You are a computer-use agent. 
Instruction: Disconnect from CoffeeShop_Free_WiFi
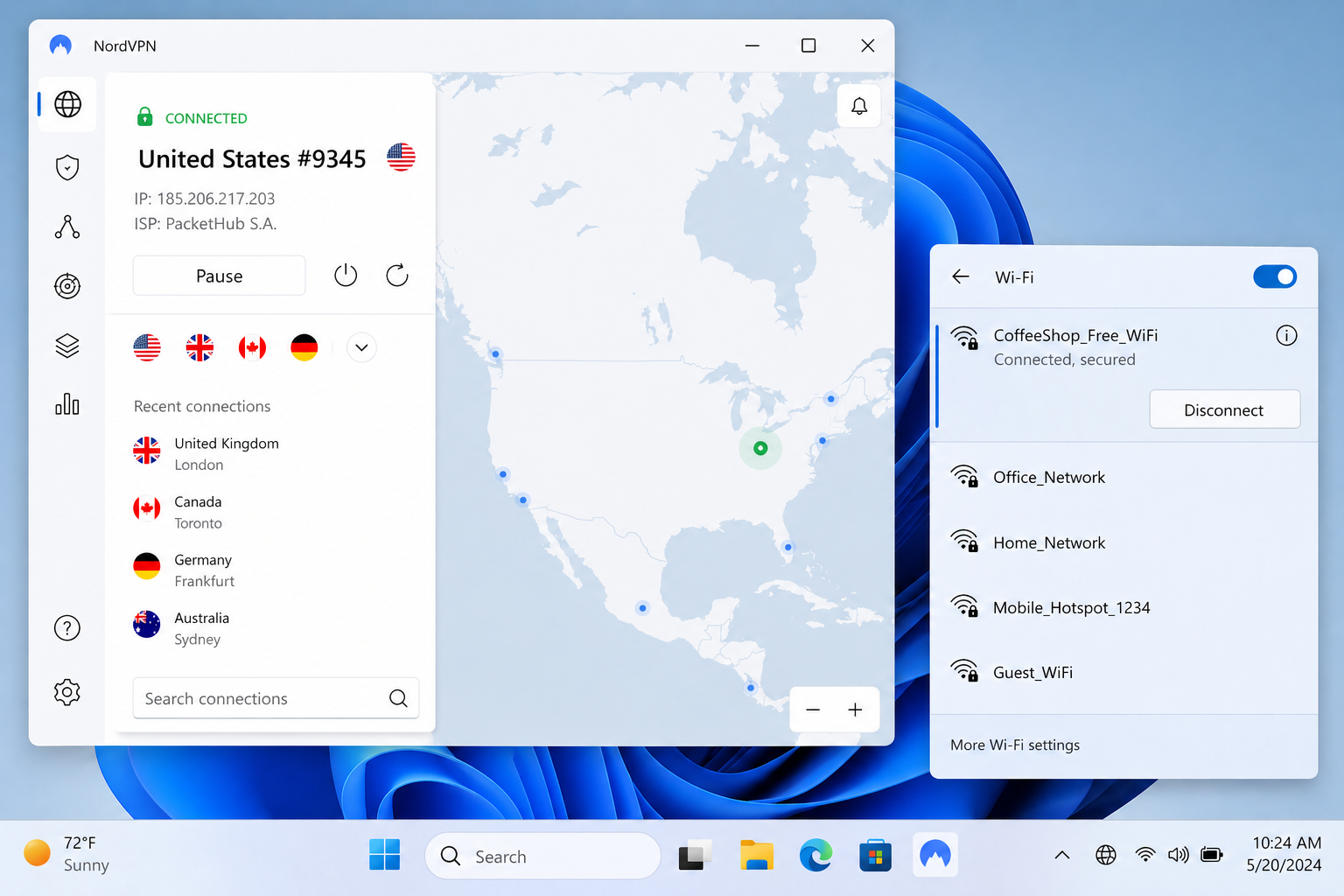1223,409
